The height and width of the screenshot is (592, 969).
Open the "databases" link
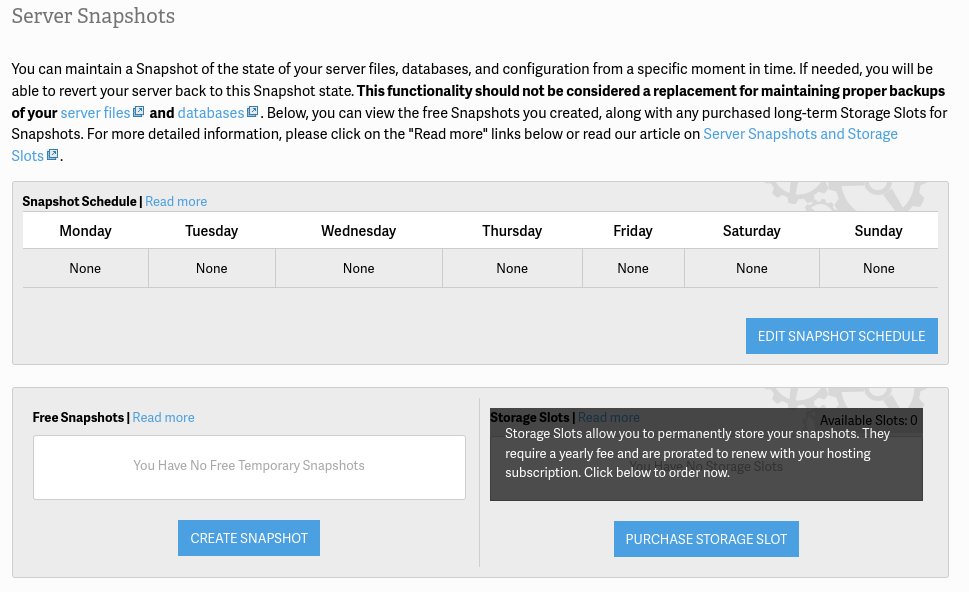[211, 113]
